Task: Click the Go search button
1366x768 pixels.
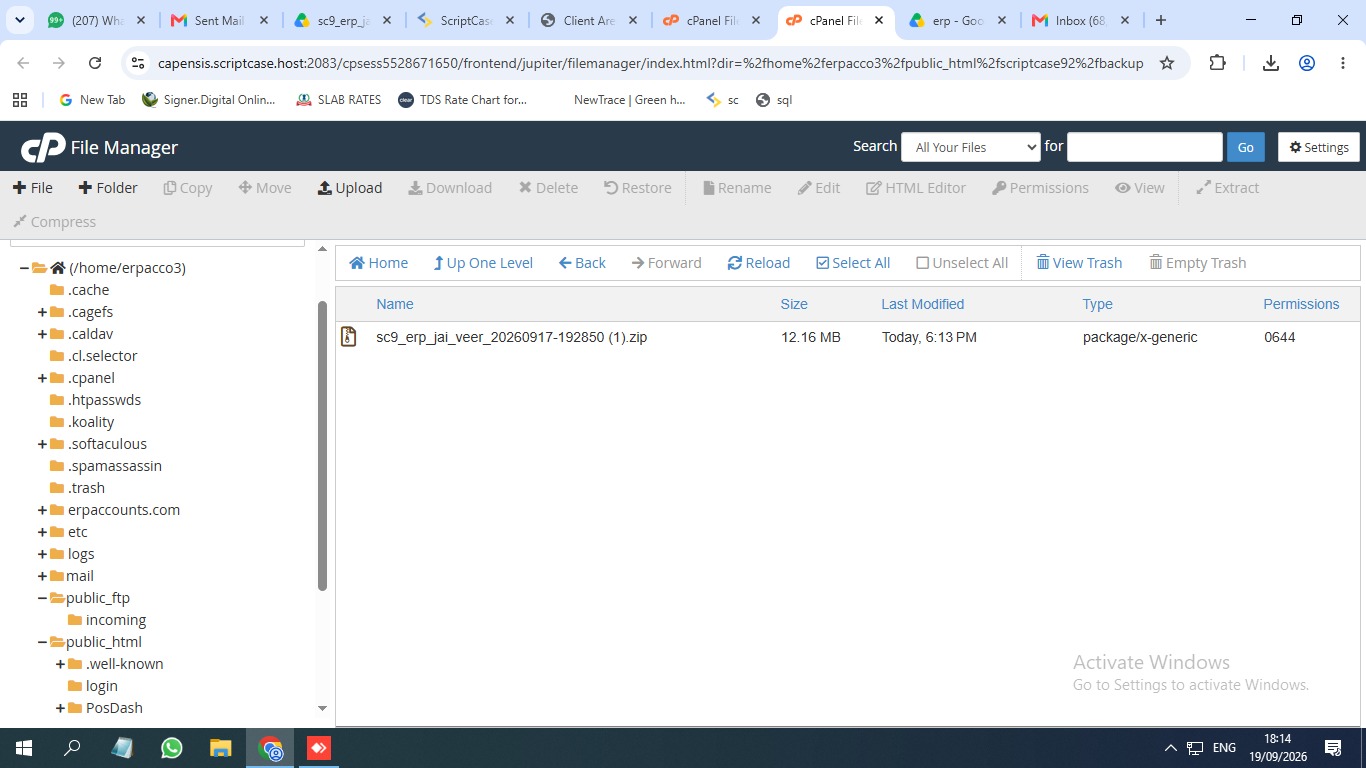Action: coord(1245,147)
